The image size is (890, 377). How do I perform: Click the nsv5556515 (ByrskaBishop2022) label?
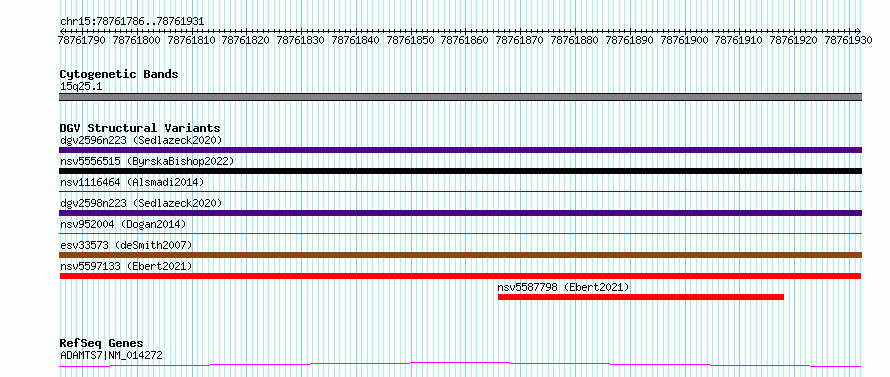(x=147, y=161)
